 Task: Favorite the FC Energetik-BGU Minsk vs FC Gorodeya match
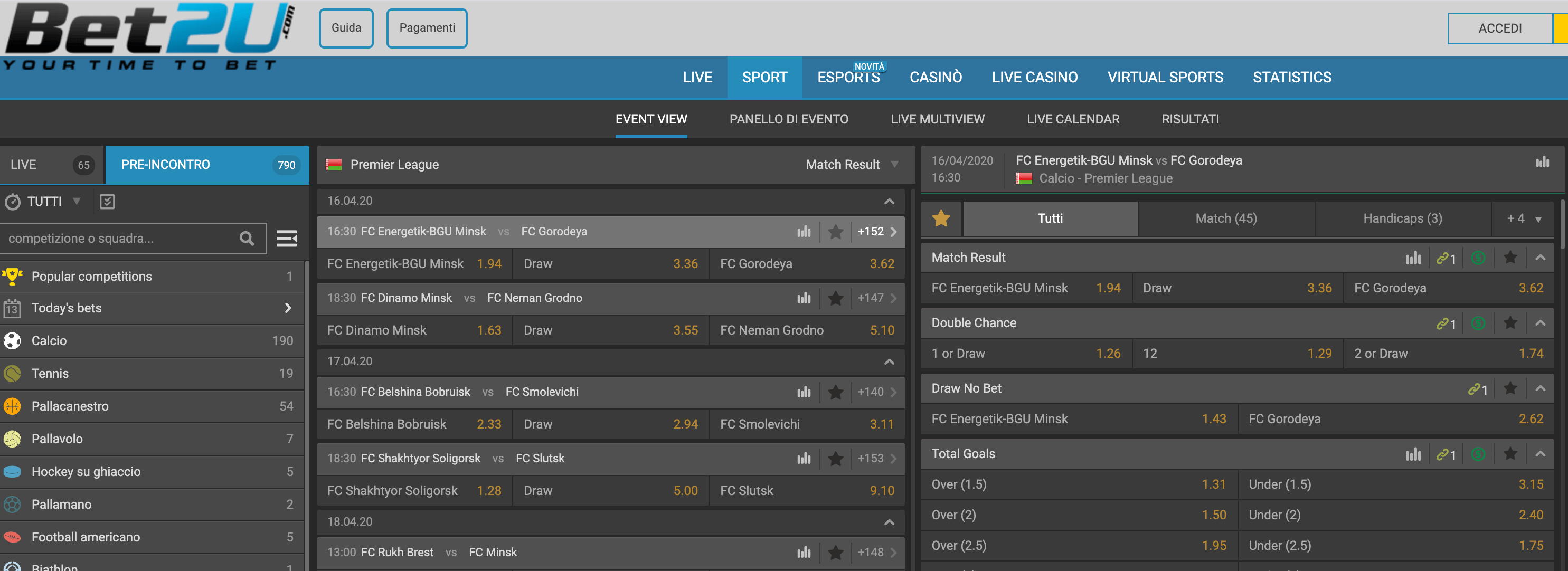(836, 231)
